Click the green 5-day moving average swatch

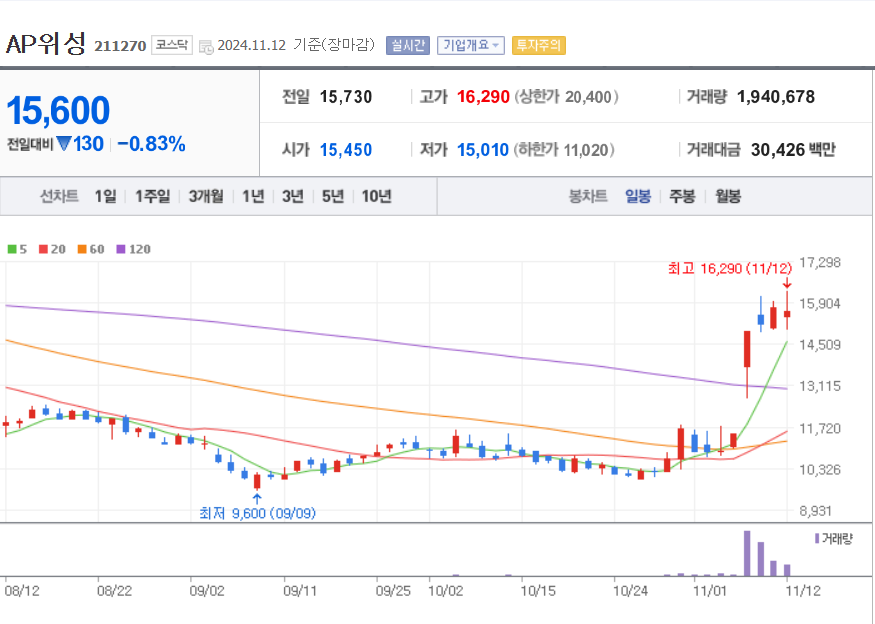[x=10, y=249]
